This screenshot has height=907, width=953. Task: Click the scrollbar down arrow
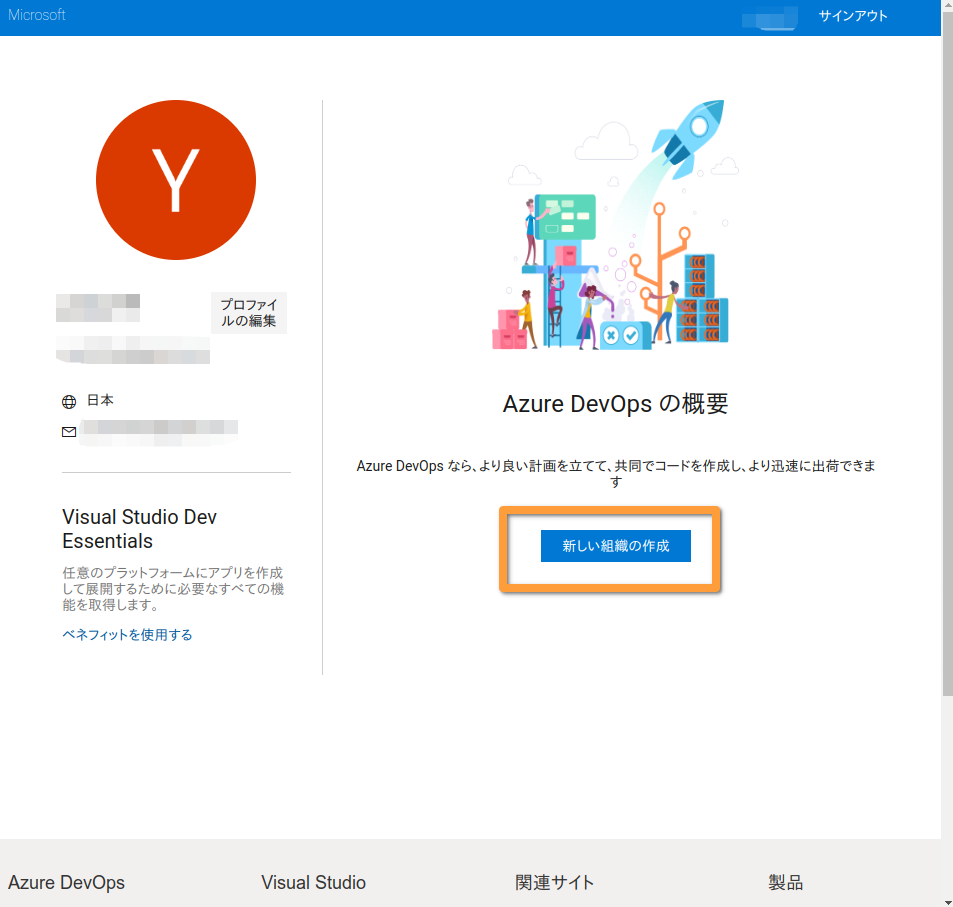click(948, 903)
